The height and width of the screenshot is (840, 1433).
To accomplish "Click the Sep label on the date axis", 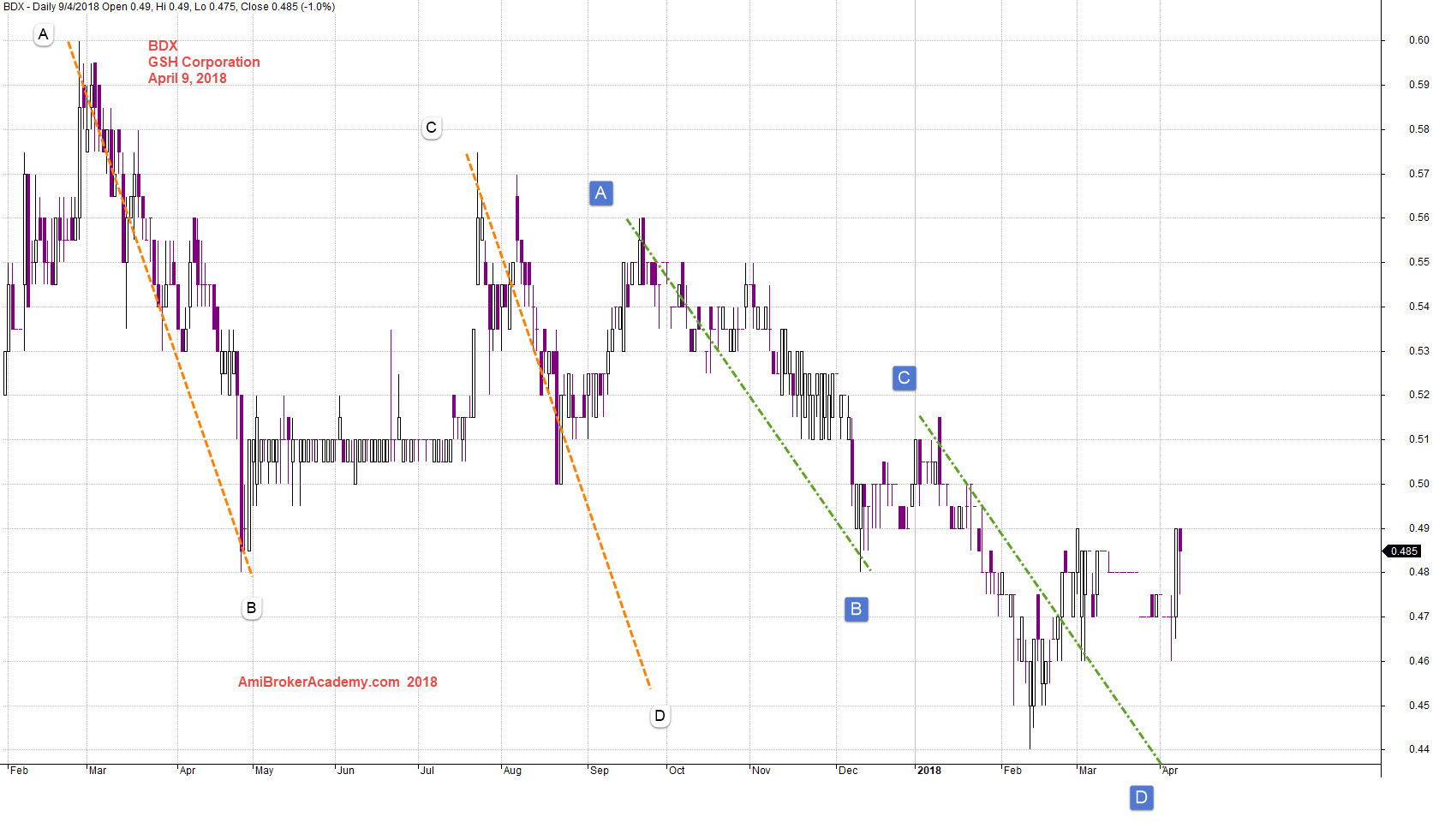I will tap(600, 771).
